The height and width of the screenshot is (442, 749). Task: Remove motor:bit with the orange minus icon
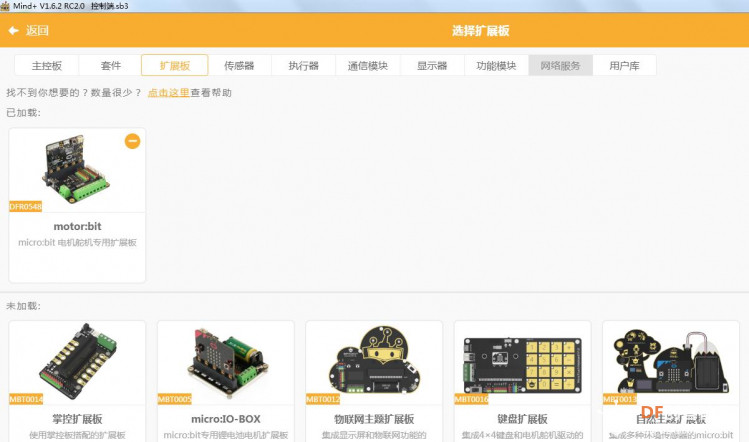tap(132, 141)
